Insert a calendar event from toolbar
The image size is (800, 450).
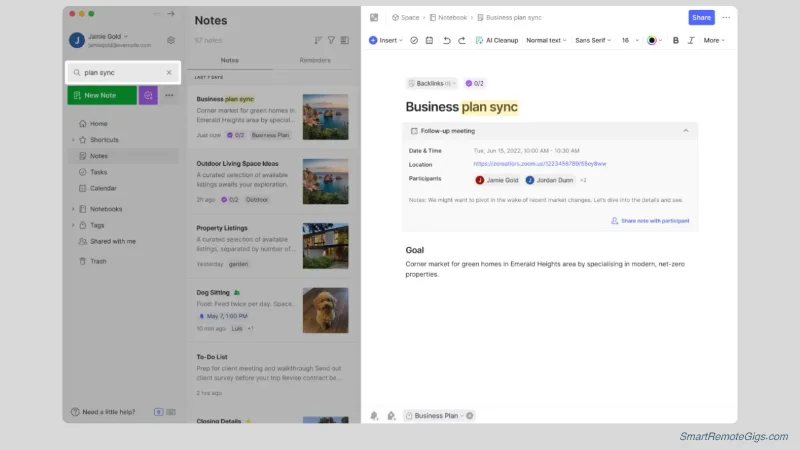point(429,40)
